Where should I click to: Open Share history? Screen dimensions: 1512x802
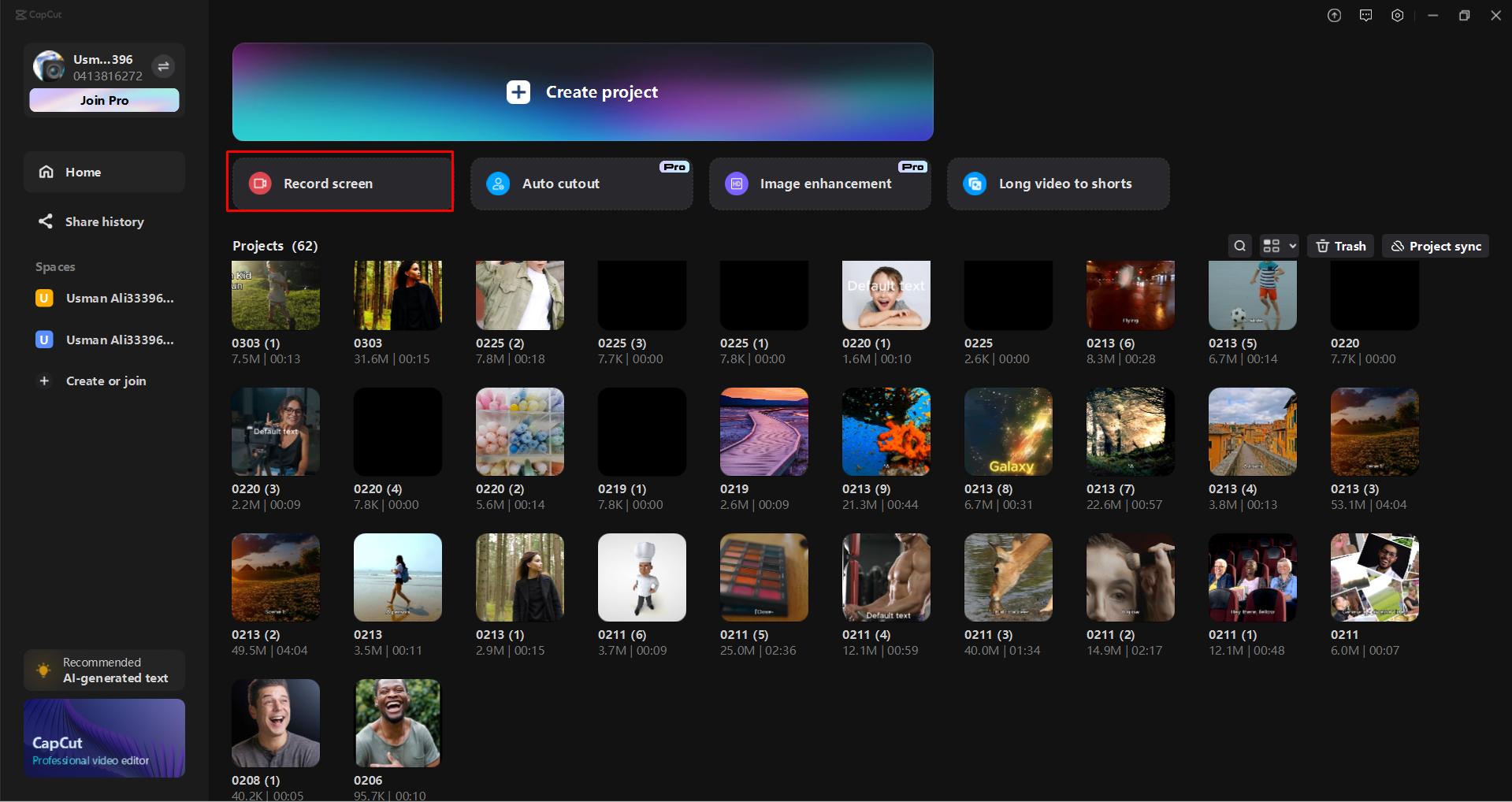(105, 221)
